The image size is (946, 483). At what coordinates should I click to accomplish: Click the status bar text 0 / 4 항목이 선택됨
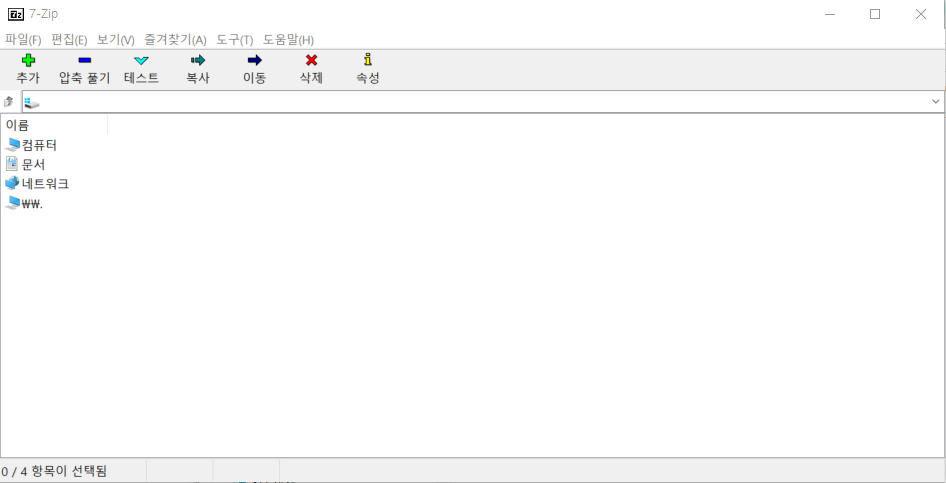pyautogui.click(x=54, y=471)
